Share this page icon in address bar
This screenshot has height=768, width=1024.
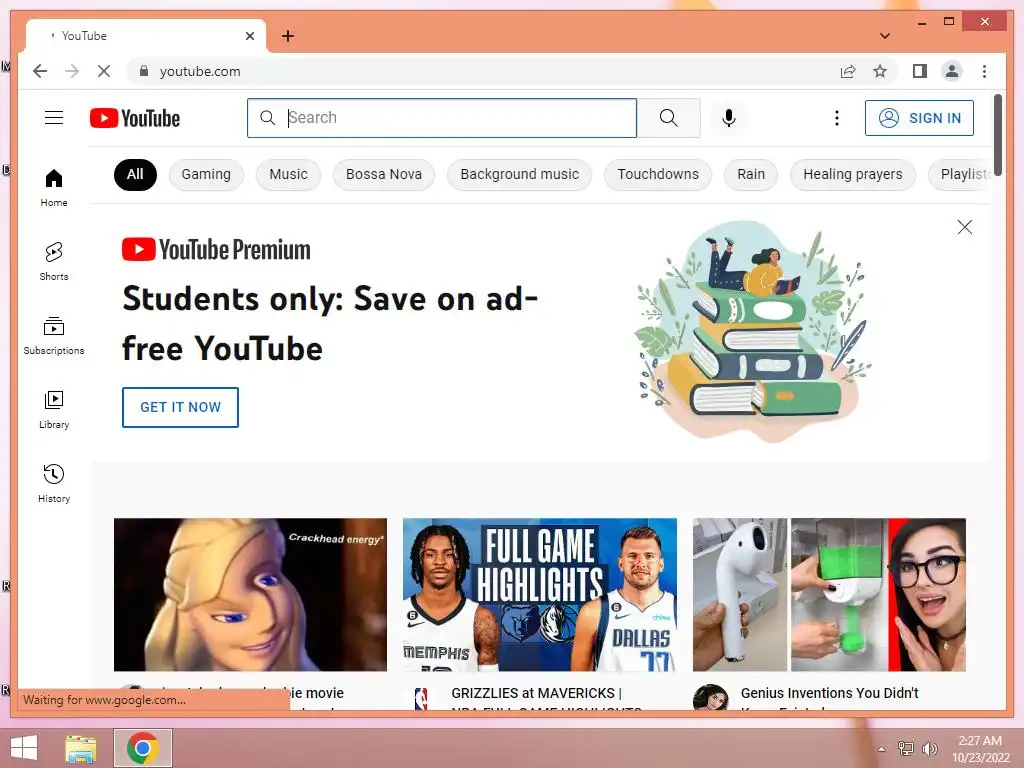(848, 71)
